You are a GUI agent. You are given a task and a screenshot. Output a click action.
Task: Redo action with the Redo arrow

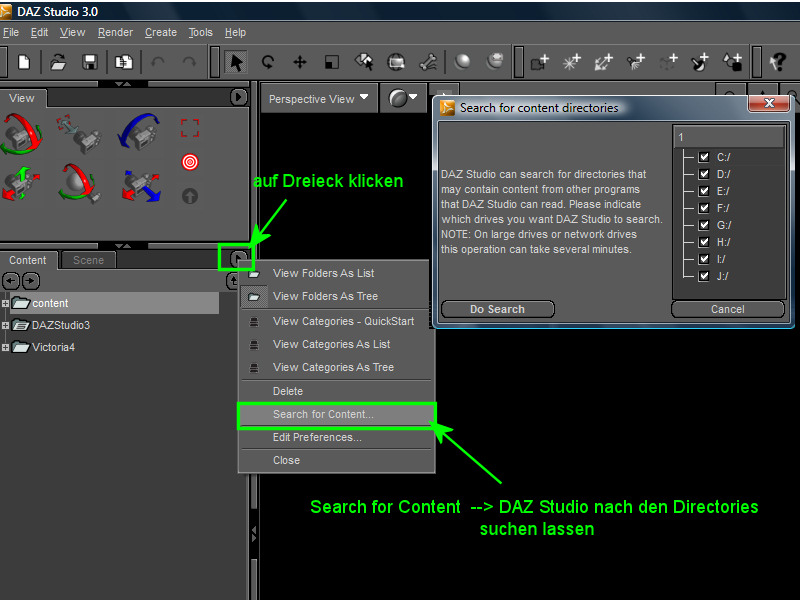tap(189, 62)
